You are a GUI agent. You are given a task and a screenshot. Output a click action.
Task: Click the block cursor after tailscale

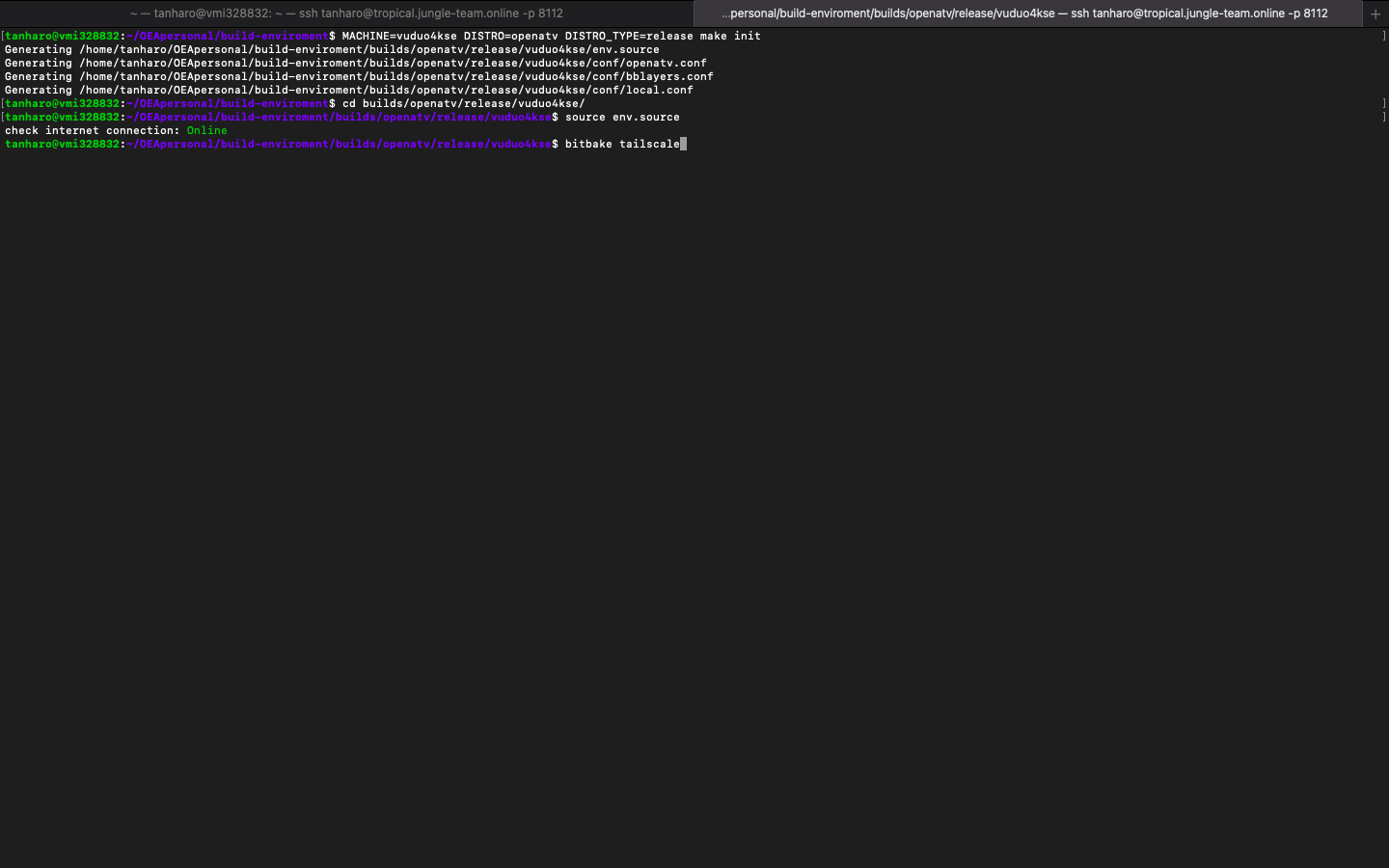pyautogui.click(x=683, y=144)
